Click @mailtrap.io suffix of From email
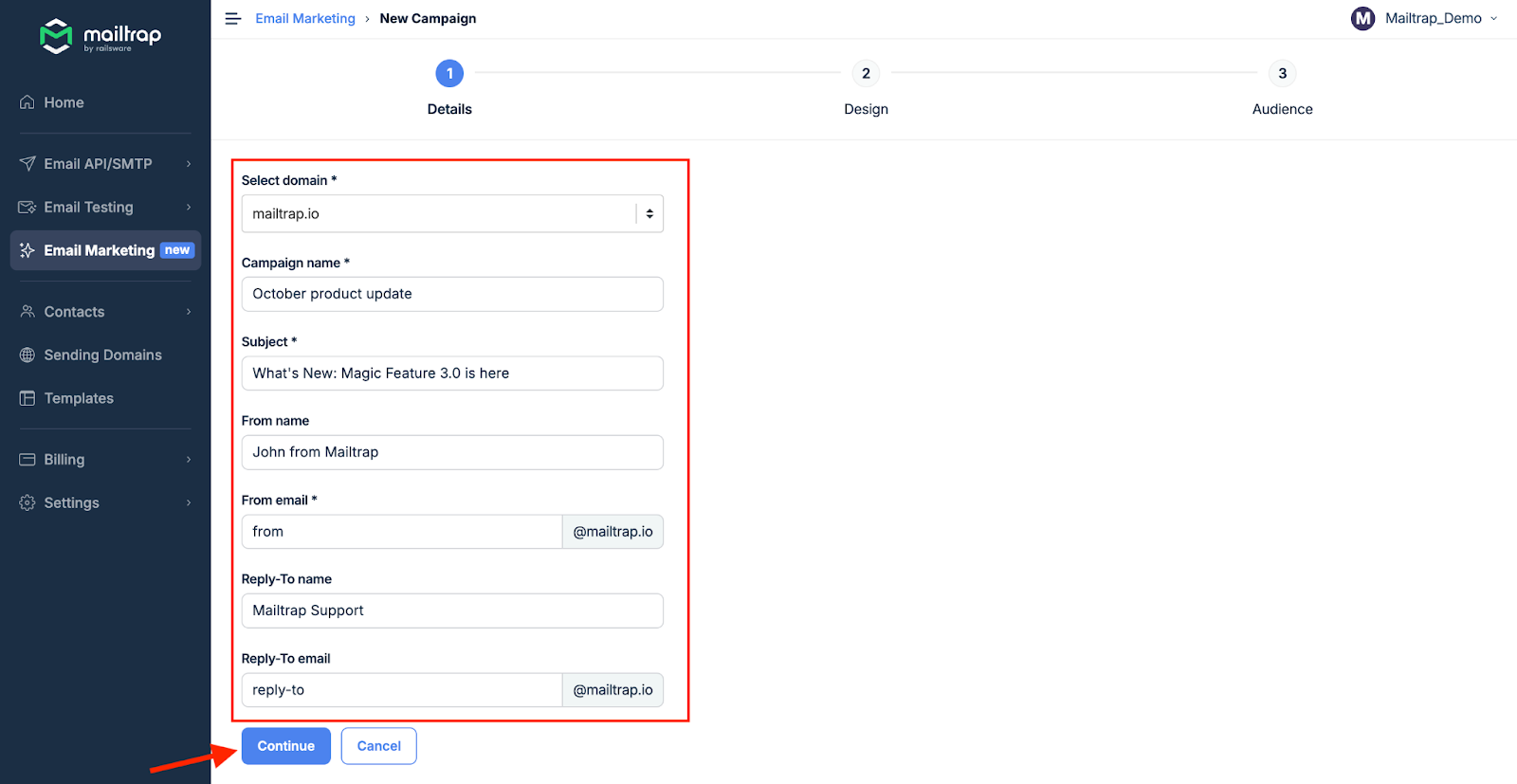1517x784 pixels. point(613,532)
